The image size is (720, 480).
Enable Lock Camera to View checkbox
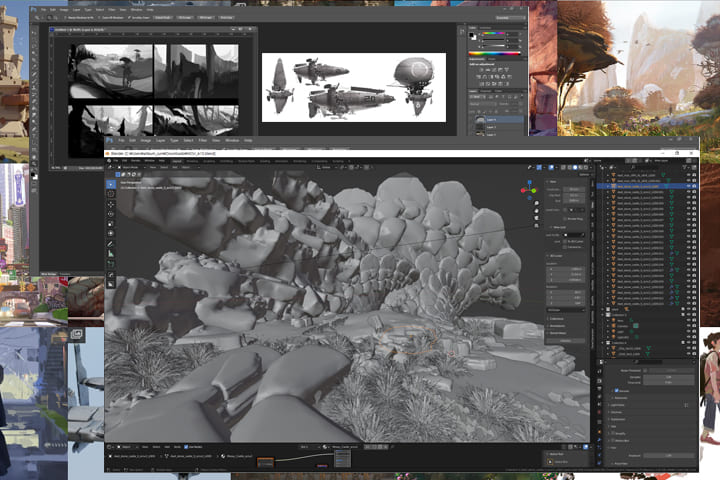pyautogui.click(x=566, y=247)
